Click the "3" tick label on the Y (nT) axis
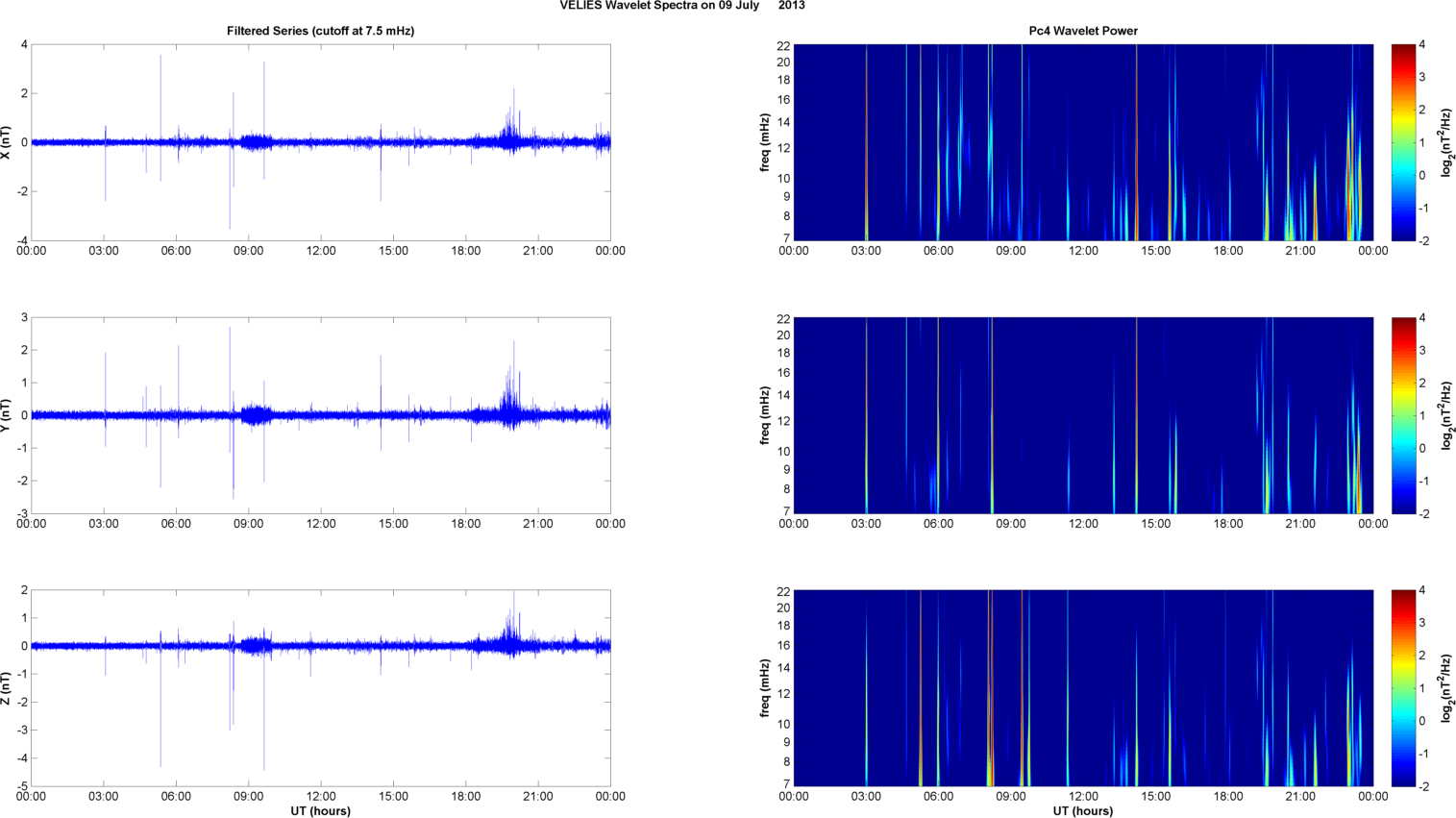 [x=24, y=317]
